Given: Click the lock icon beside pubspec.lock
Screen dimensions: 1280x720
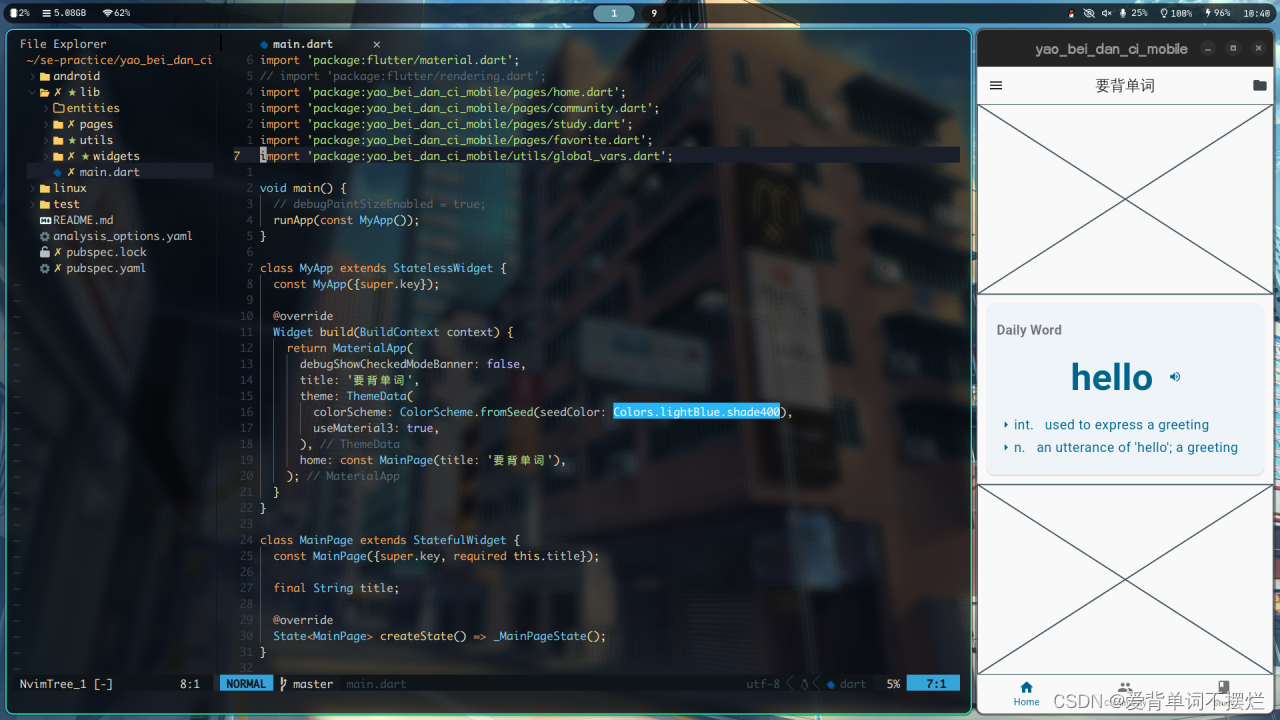Looking at the screenshot, I should click(45, 252).
